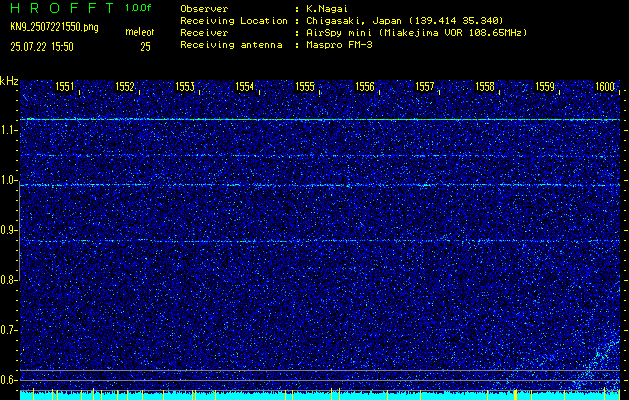Click the observer name K.Nagai
This screenshot has width=629, height=400.
pos(326,8)
